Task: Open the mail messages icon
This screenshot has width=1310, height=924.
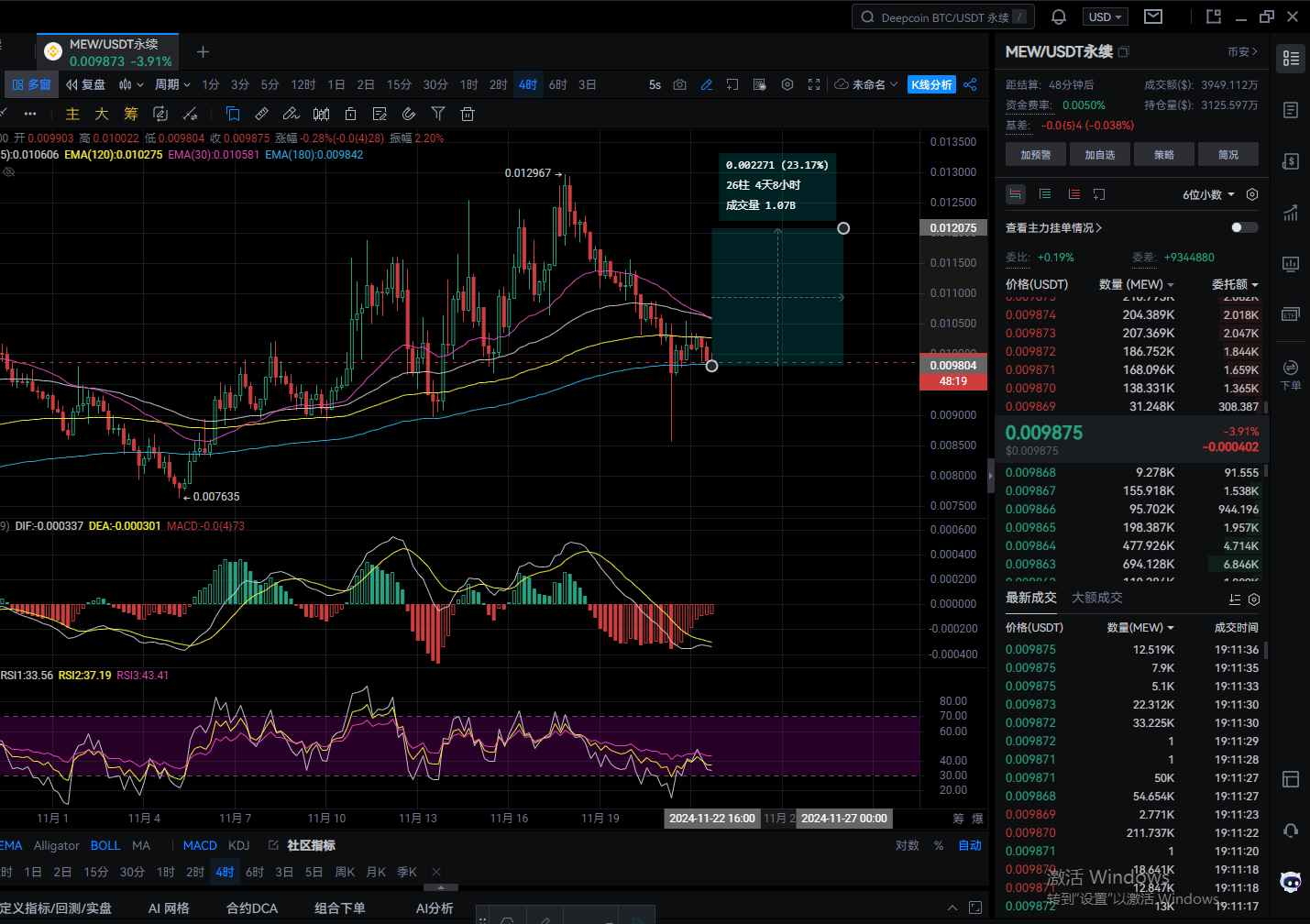Action: [1153, 16]
